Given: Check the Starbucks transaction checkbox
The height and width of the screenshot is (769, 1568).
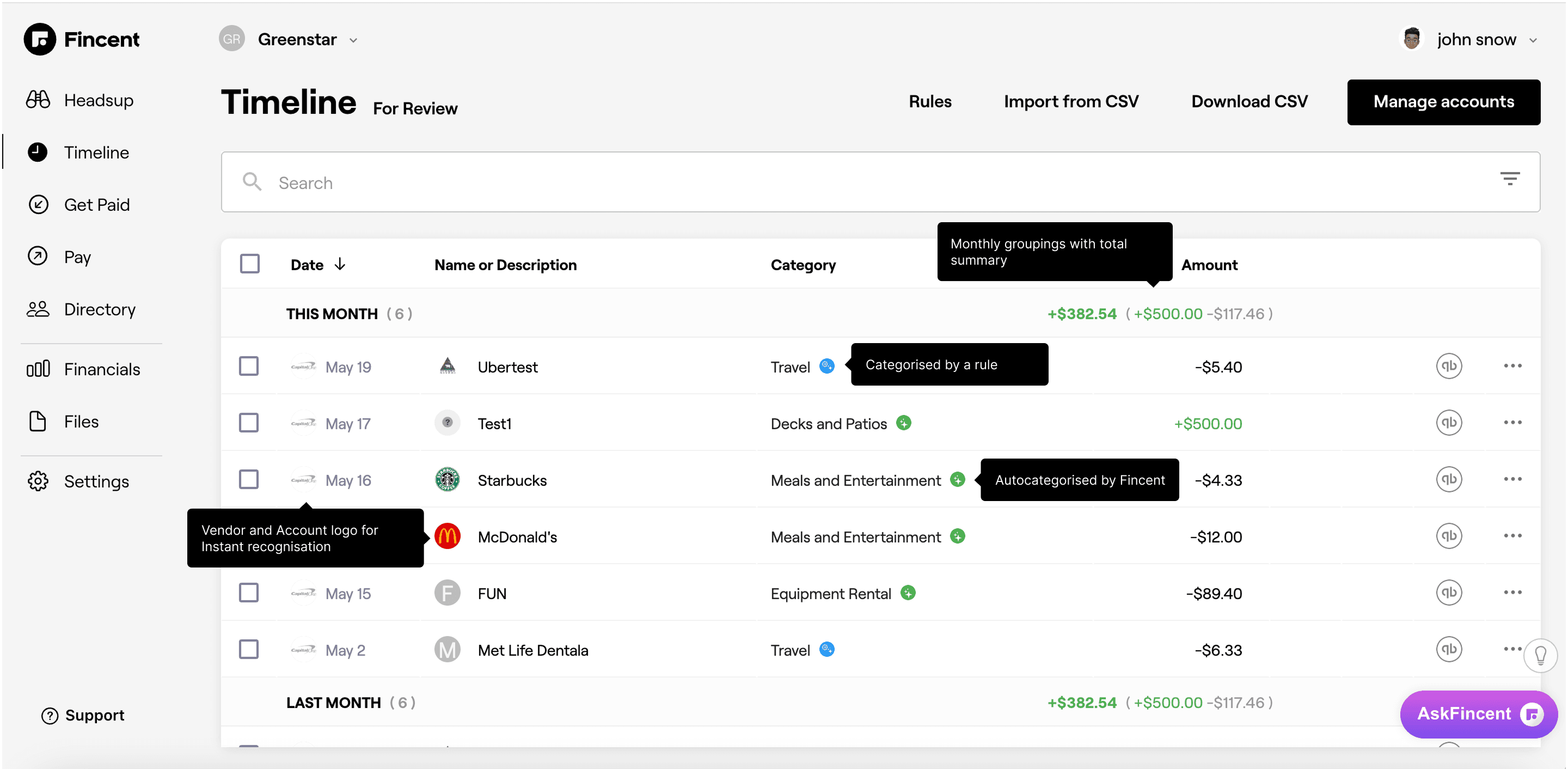Looking at the screenshot, I should (248, 479).
